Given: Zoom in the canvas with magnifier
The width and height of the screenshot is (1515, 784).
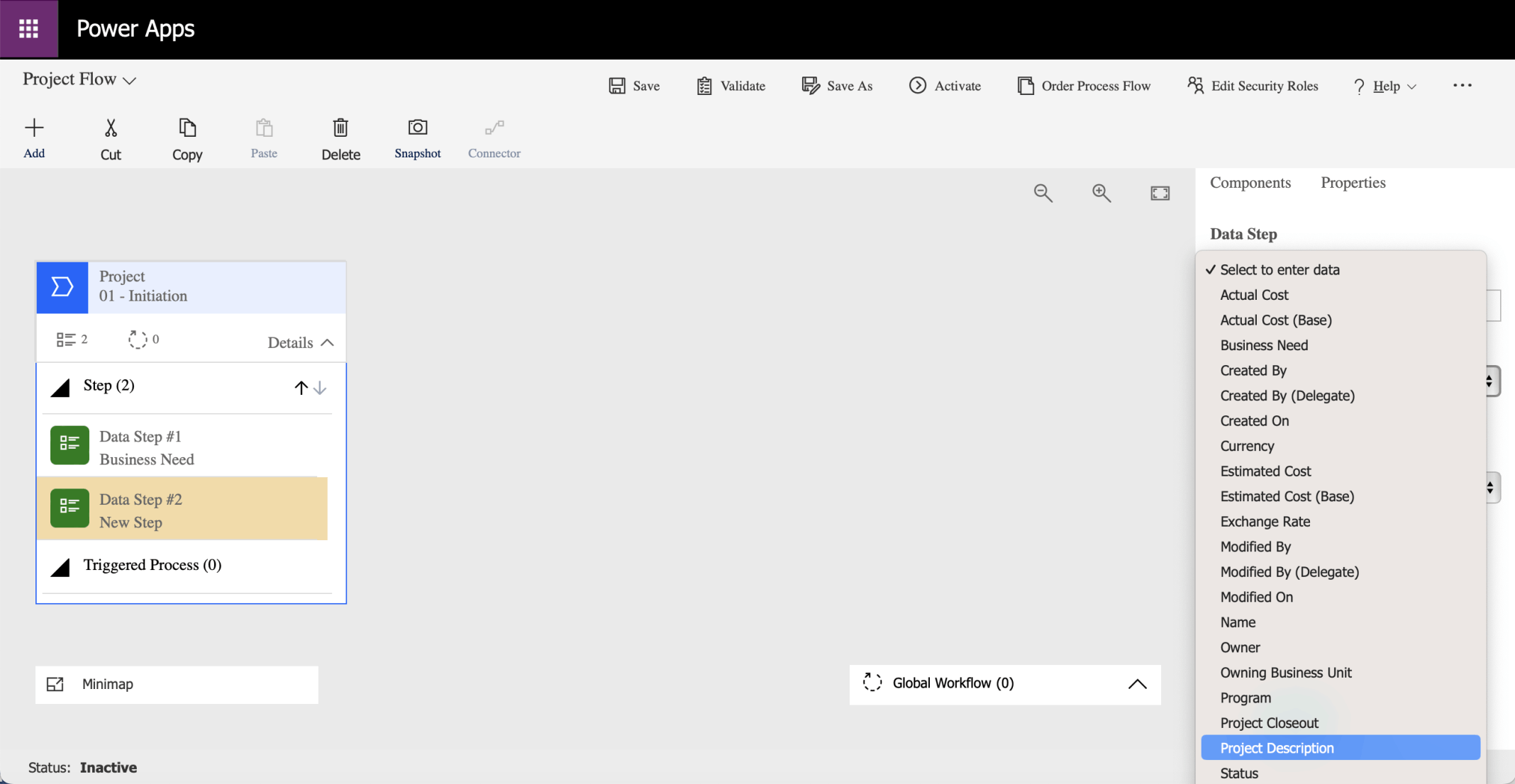Looking at the screenshot, I should (1101, 193).
